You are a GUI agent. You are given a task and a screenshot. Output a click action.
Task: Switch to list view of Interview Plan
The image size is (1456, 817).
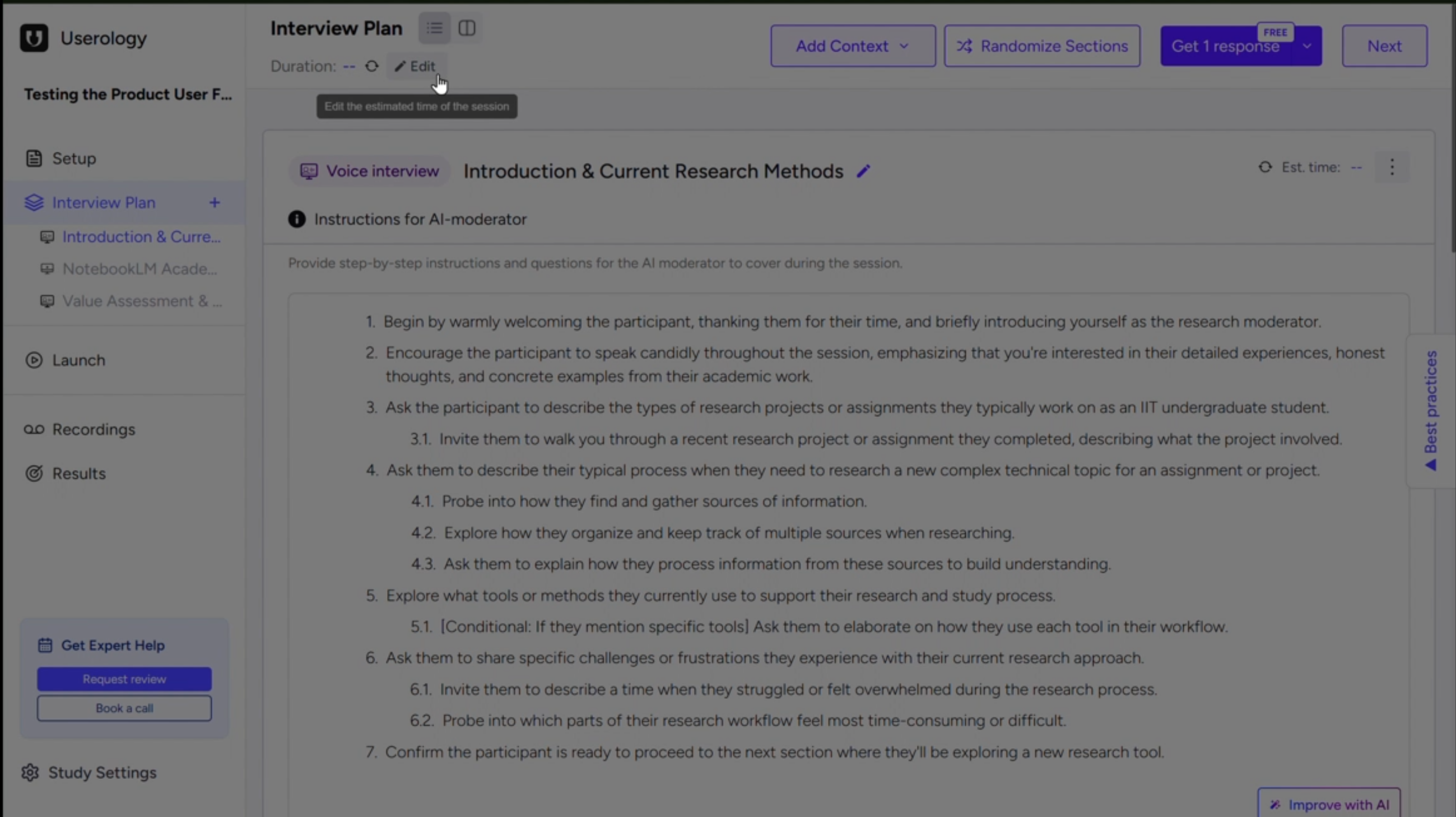click(x=434, y=27)
